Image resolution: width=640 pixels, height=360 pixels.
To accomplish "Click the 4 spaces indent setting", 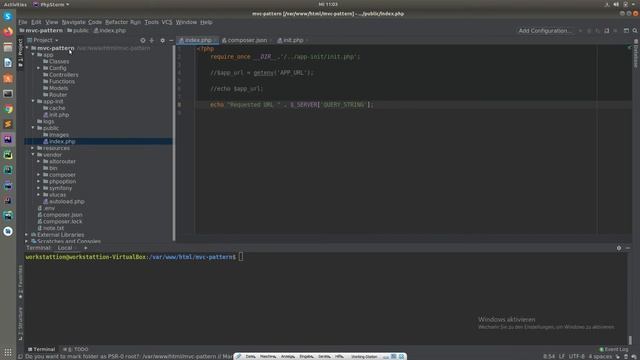I will (x=600, y=356).
